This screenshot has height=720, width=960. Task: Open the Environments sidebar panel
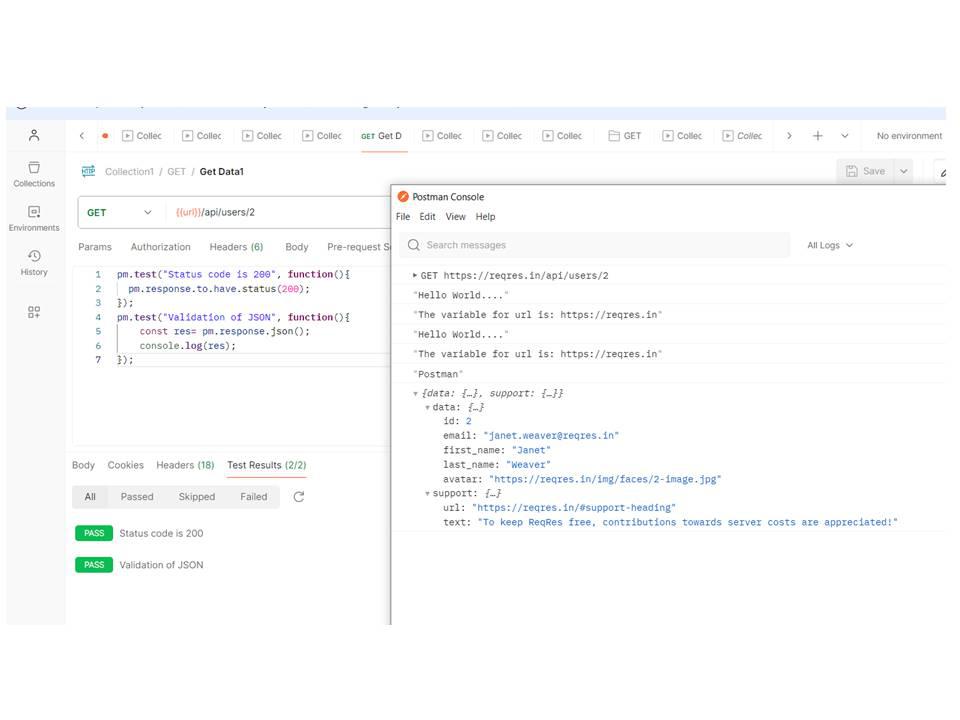click(x=34, y=219)
